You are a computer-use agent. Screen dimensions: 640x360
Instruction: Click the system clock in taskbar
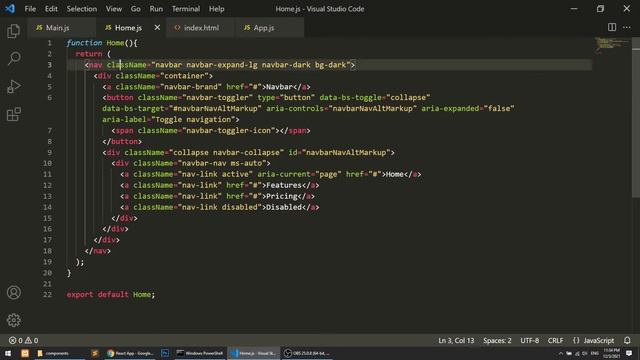click(x=611, y=353)
